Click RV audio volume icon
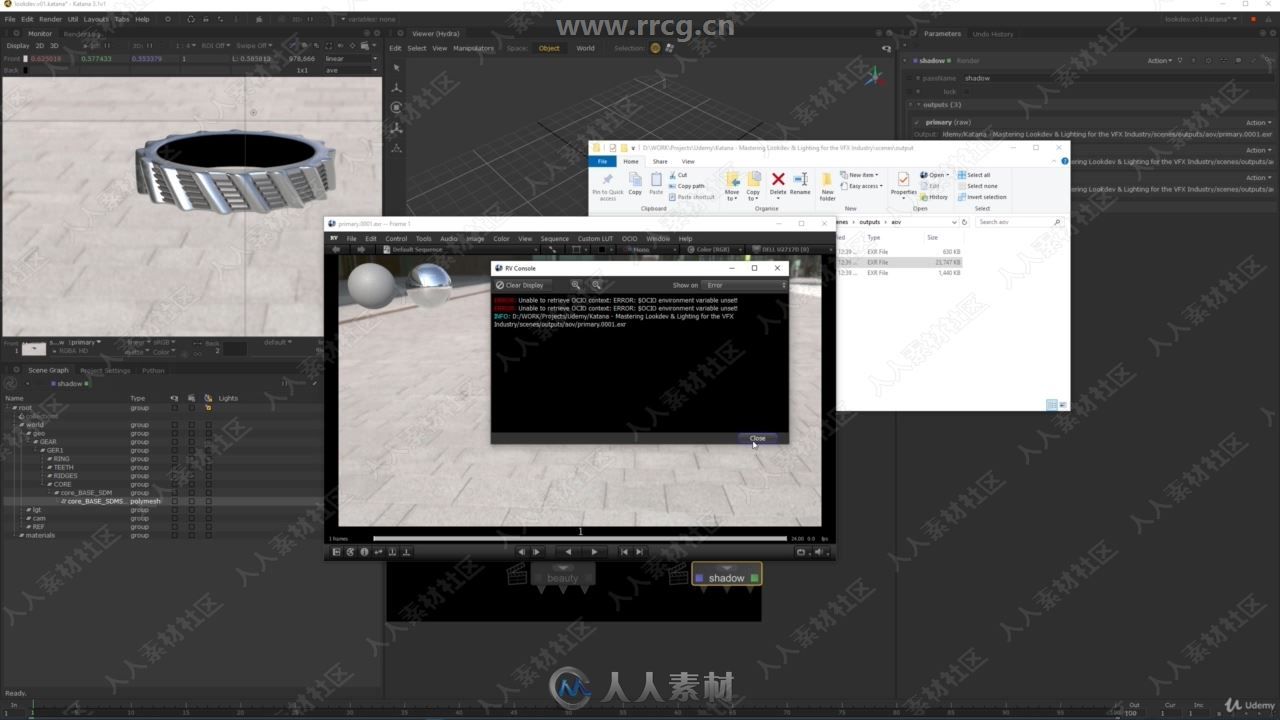Screen dimensions: 1280x720 818,552
